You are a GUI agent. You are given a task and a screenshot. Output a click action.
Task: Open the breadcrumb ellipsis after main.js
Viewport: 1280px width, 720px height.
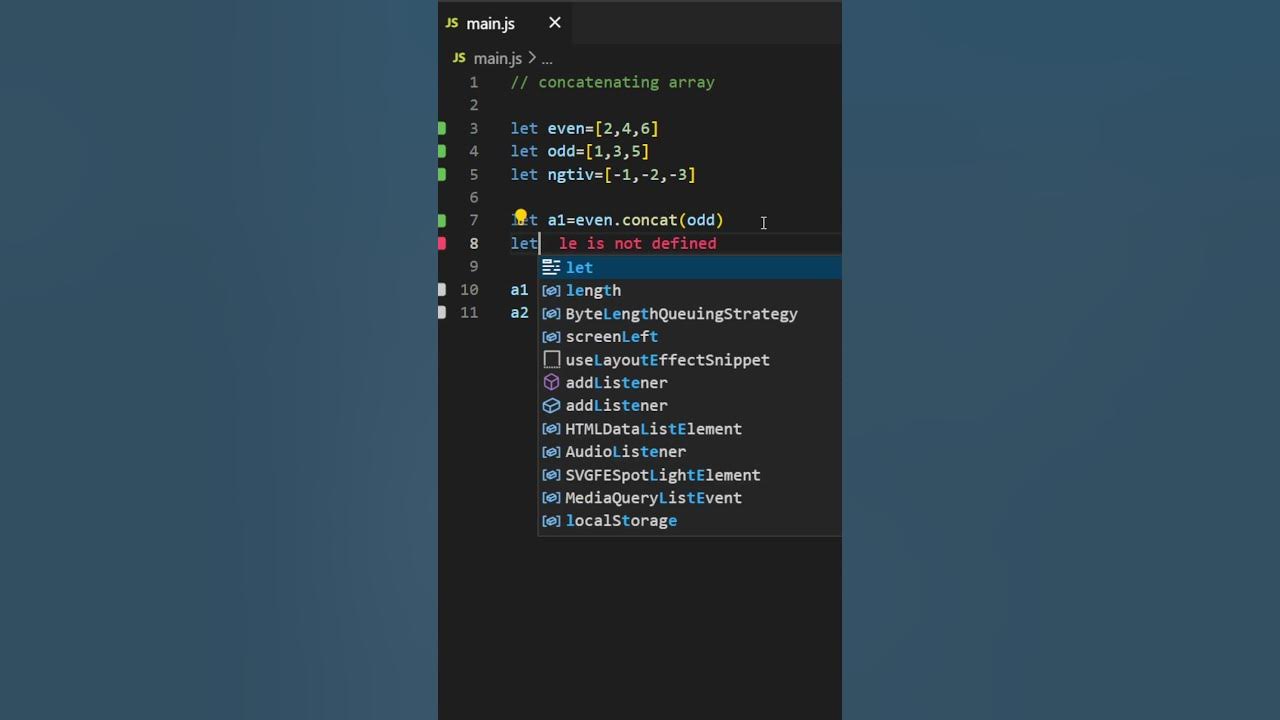click(x=547, y=59)
